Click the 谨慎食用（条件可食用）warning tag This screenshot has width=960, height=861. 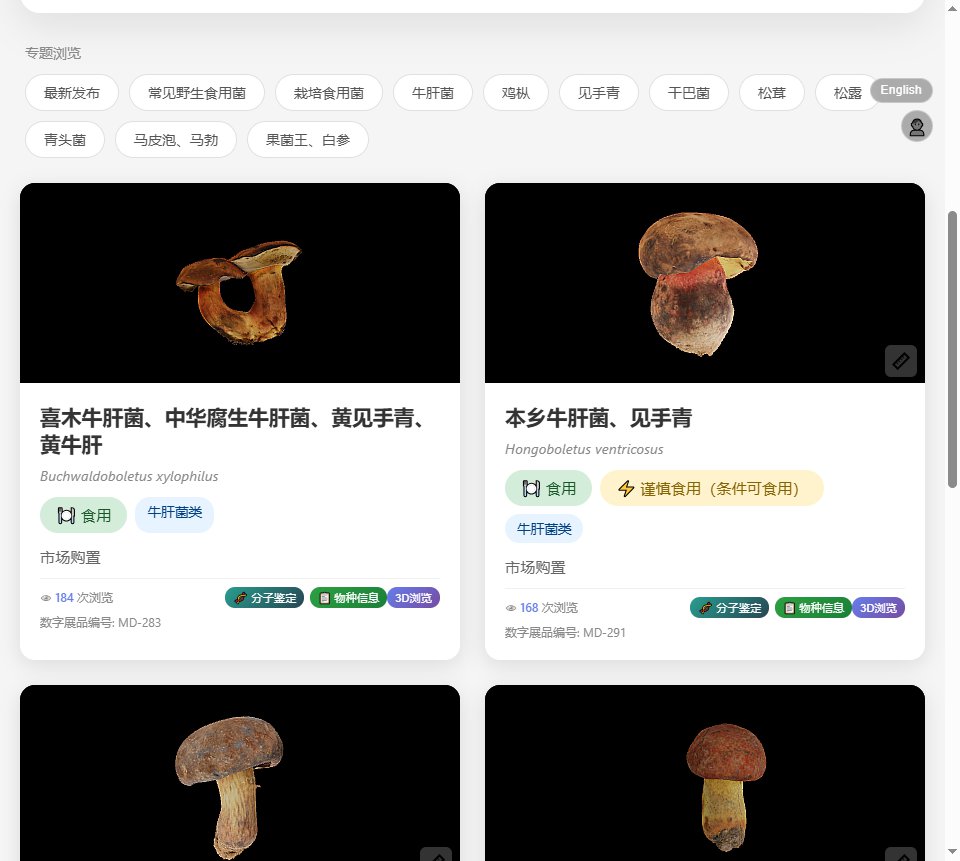point(711,488)
